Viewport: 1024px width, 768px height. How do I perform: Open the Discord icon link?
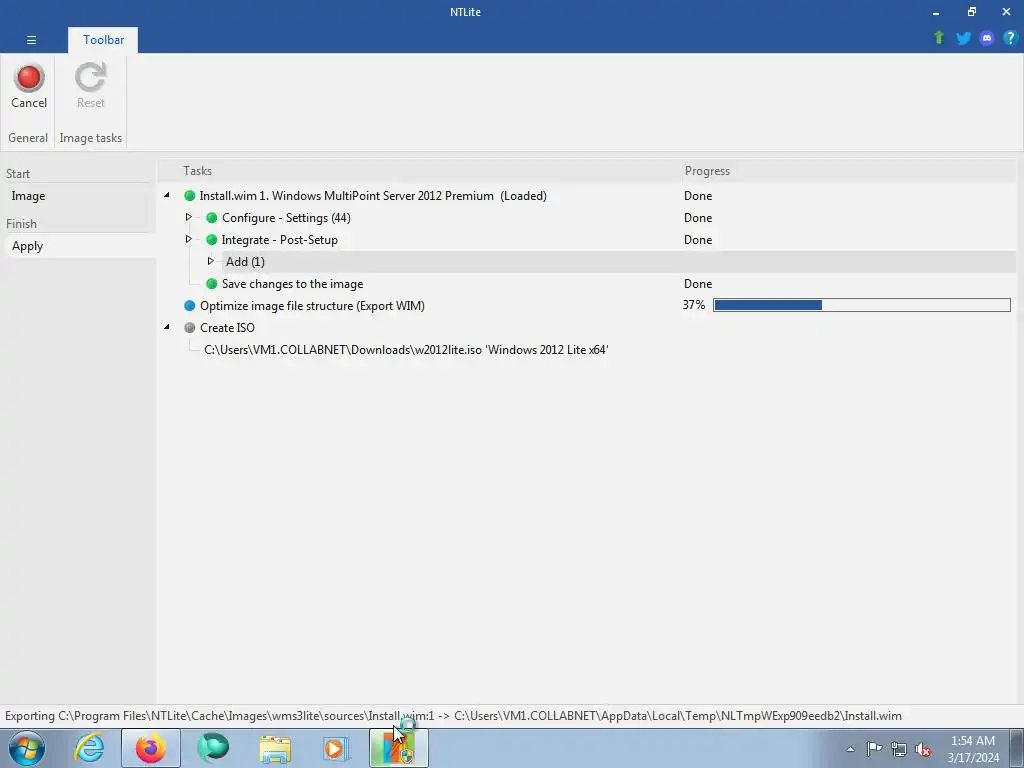(x=987, y=38)
